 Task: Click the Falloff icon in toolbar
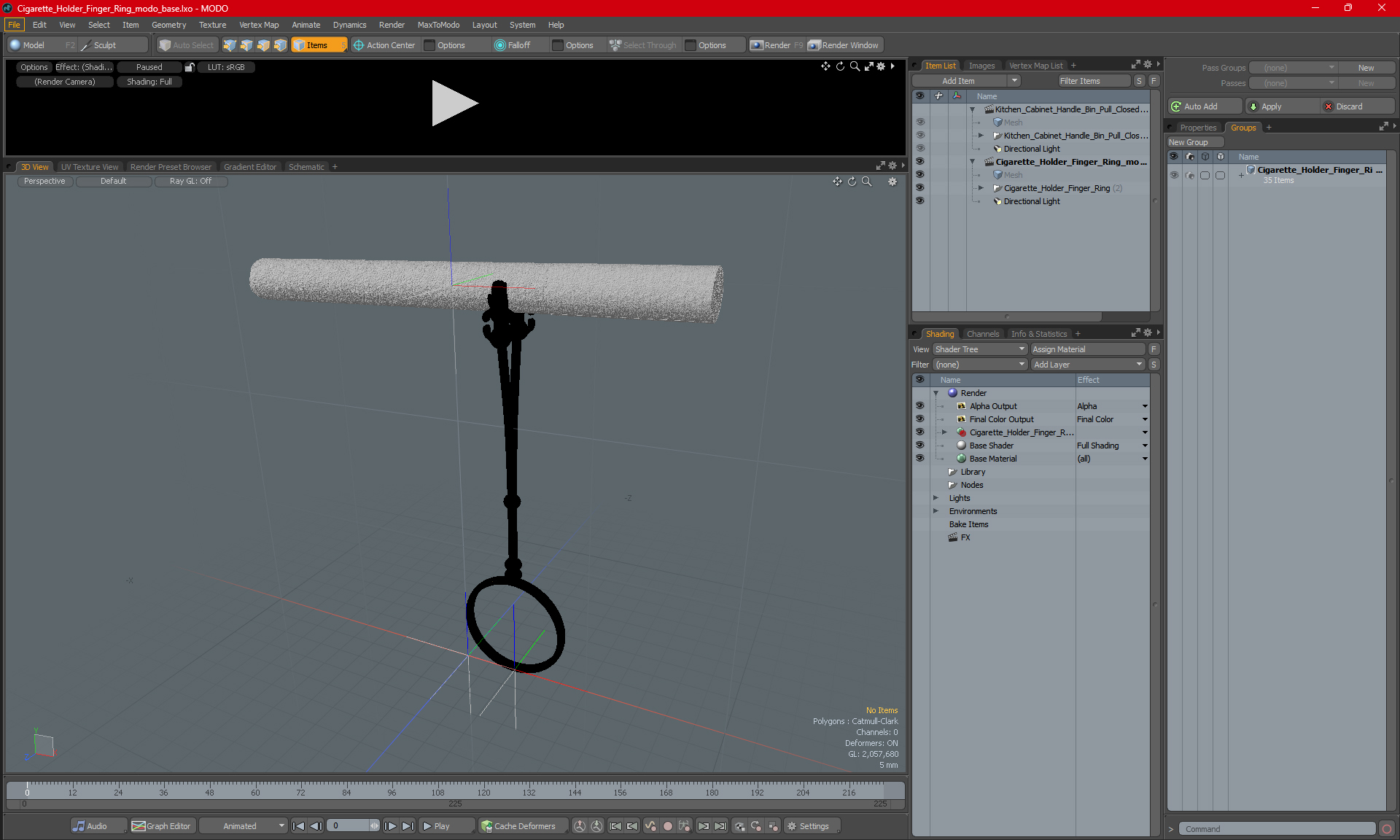500,45
